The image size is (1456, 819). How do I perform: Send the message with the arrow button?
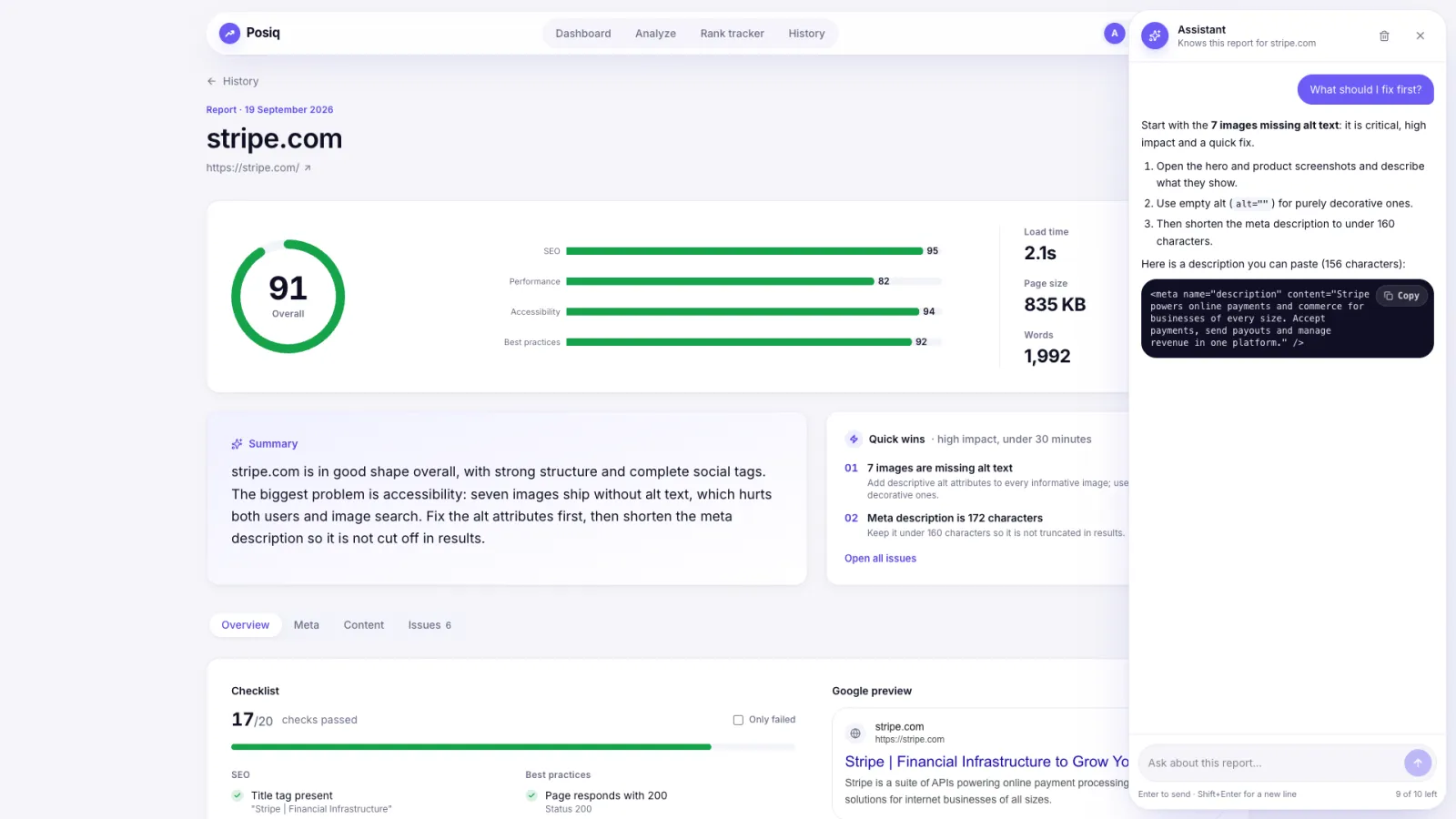pos(1418,763)
